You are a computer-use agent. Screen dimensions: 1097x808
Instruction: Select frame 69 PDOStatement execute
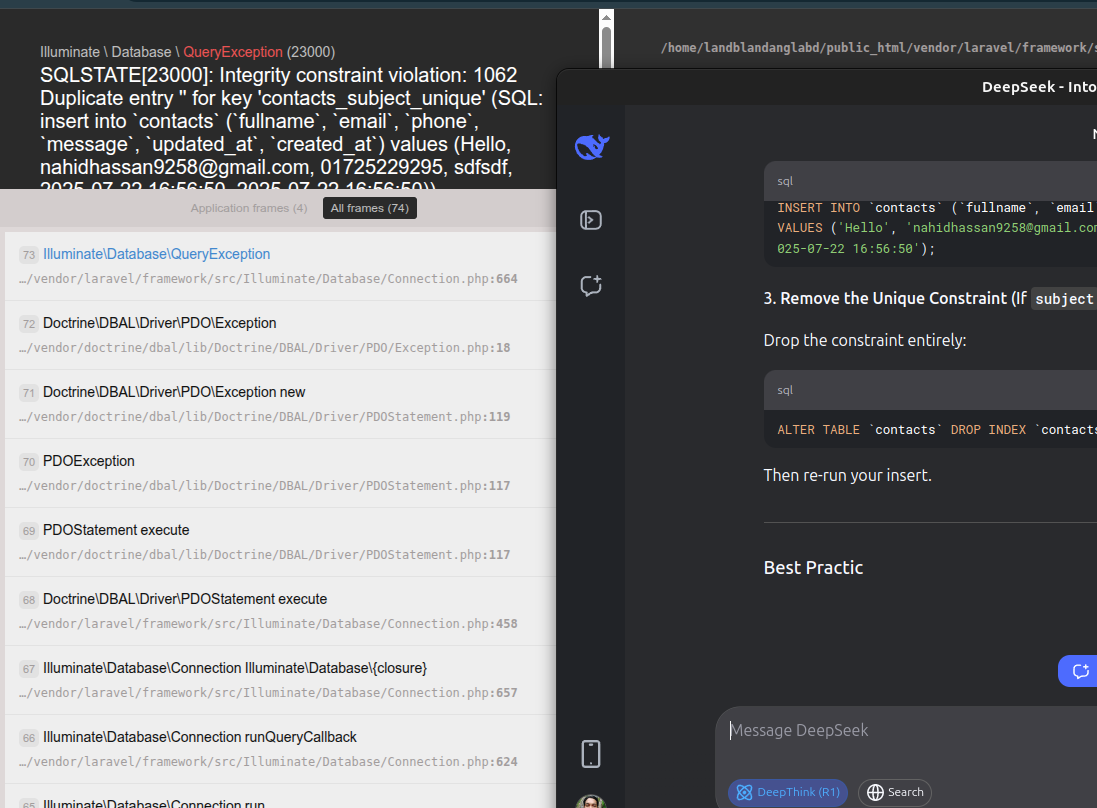pos(116,530)
